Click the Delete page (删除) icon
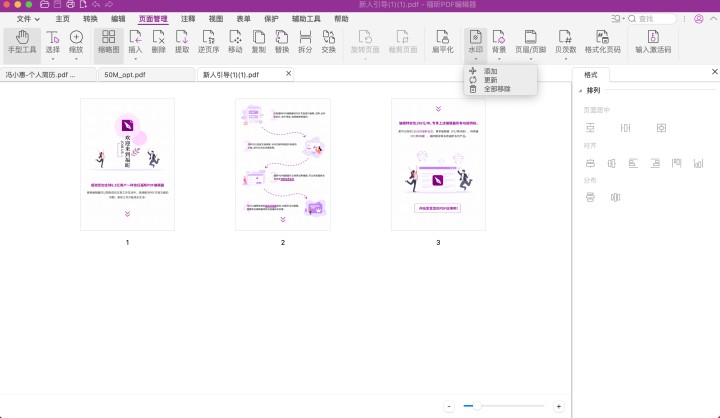 [x=159, y=41]
